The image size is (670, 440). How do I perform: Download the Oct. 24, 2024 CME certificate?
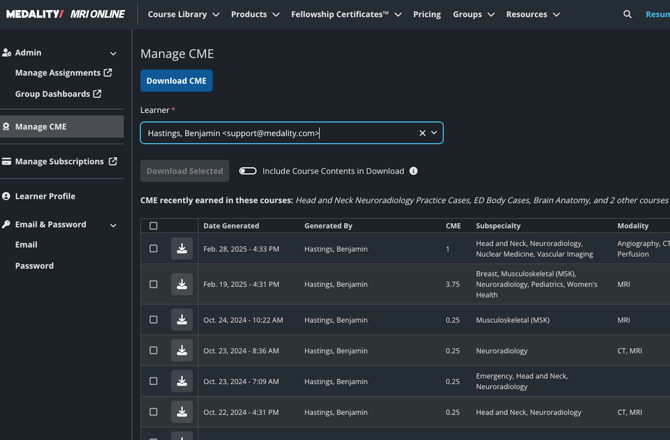(x=182, y=320)
